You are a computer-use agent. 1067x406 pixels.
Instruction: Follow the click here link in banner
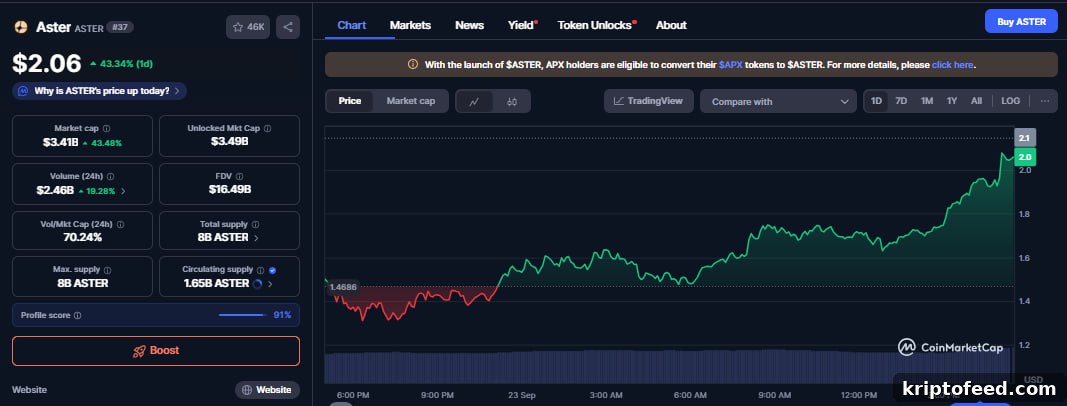tap(953, 65)
